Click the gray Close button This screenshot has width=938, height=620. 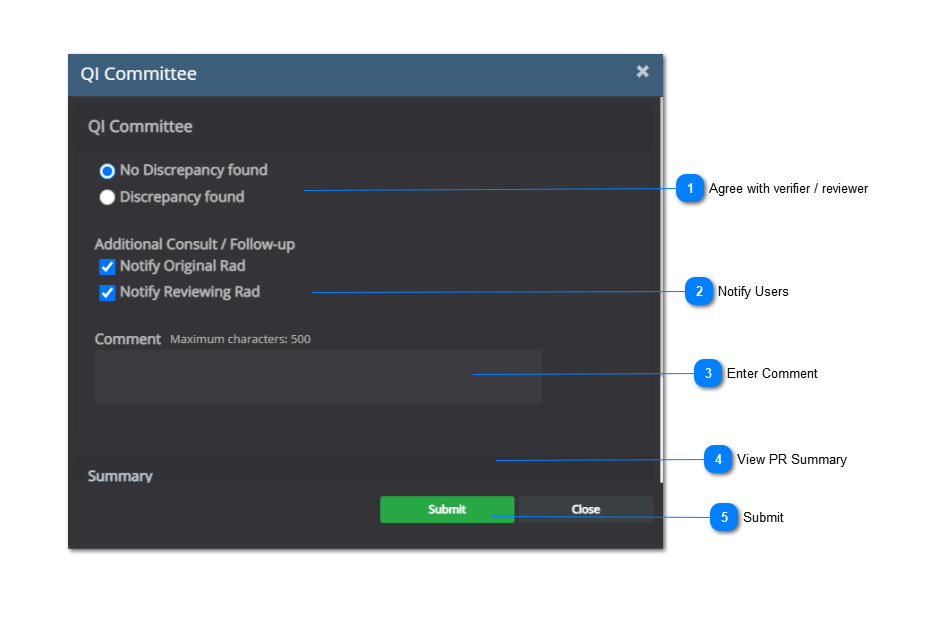coord(585,509)
